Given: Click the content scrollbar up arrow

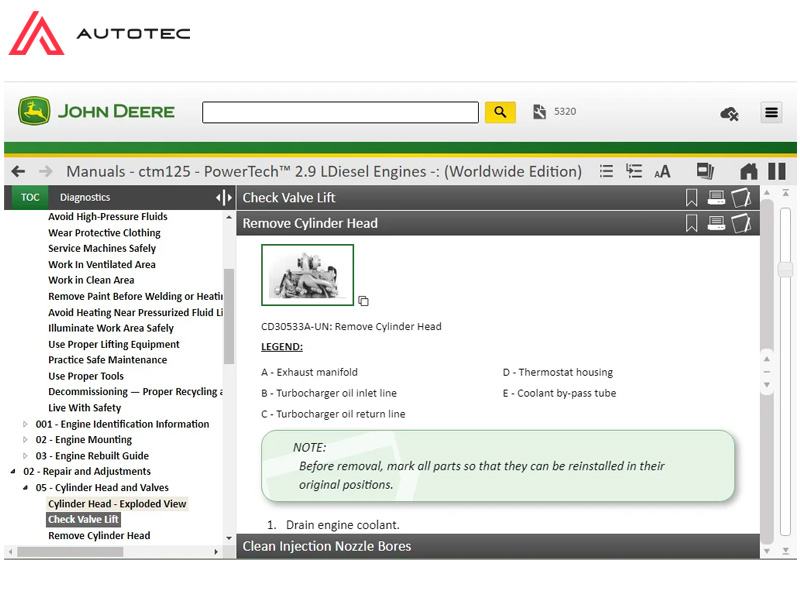Looking at the screenshot, I should 766,192.
